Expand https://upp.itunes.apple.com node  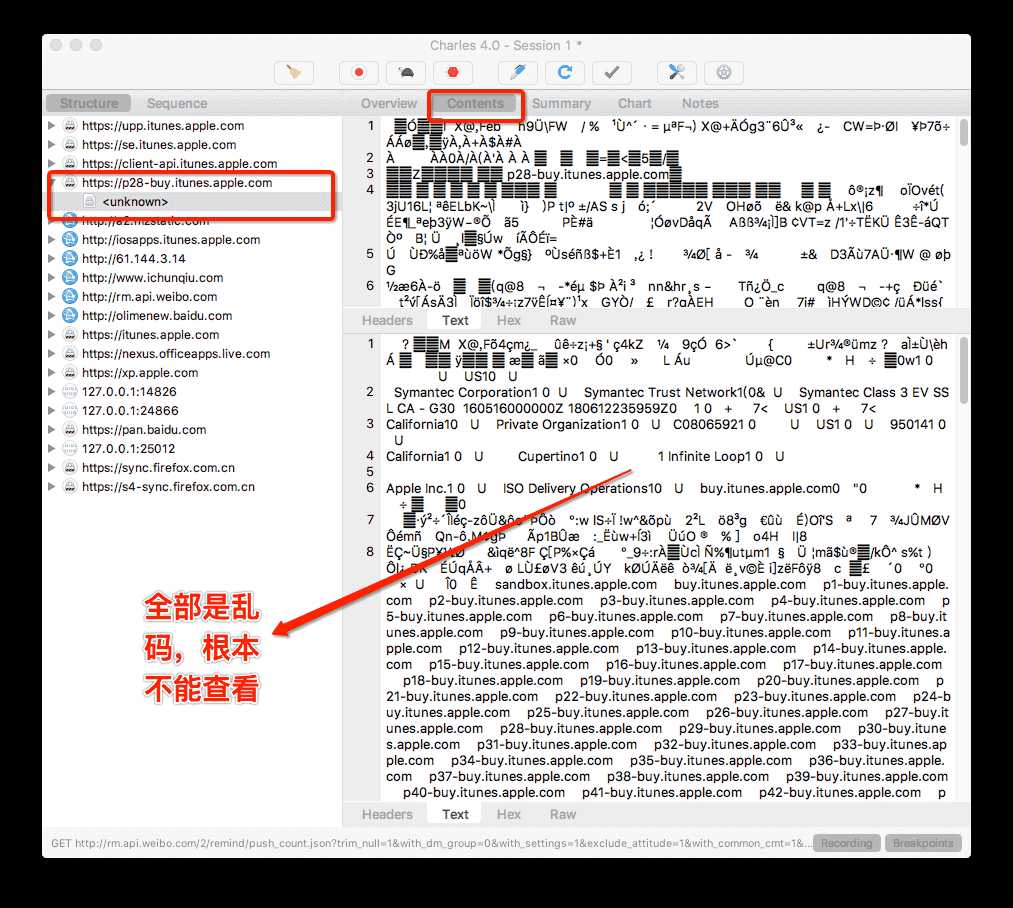[52, 125]
